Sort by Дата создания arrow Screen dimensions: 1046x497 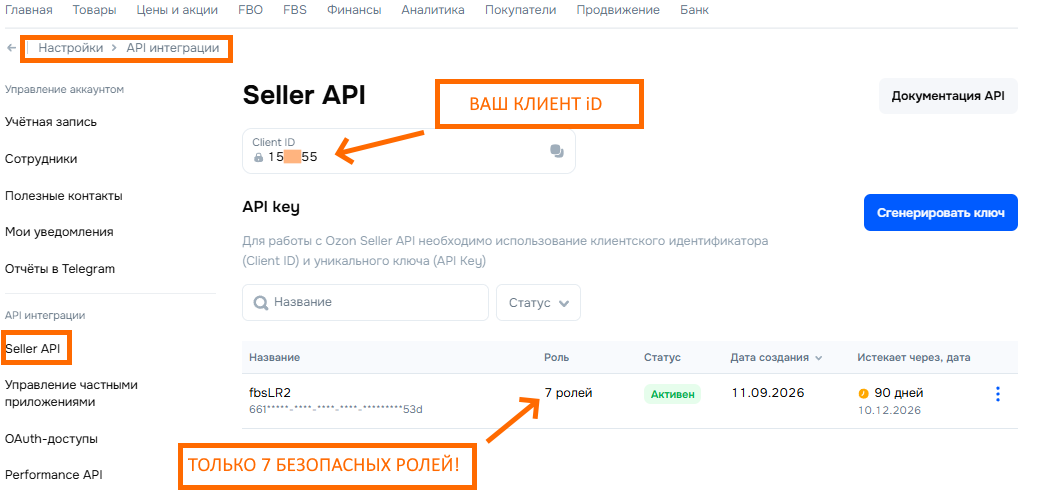(x=819, y=358)
